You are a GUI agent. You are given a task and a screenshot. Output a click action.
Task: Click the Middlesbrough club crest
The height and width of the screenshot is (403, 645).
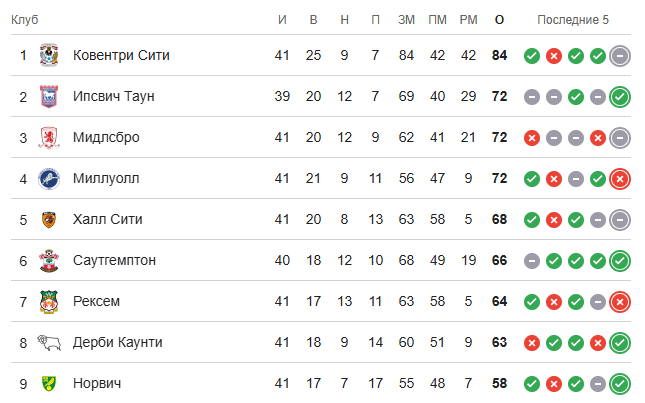pos(49,137)
